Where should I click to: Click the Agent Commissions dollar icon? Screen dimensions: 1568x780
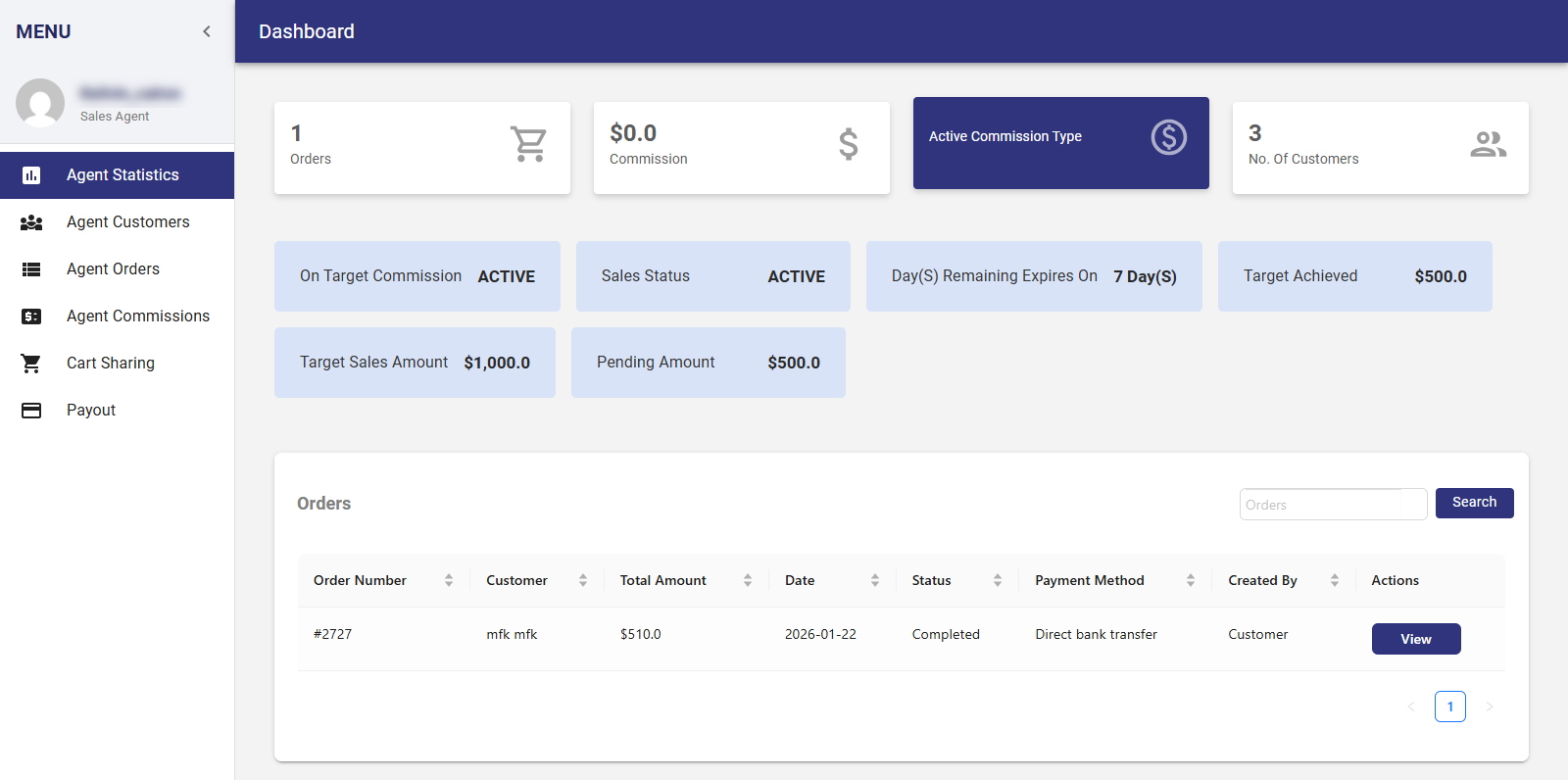tap(31, 317)
